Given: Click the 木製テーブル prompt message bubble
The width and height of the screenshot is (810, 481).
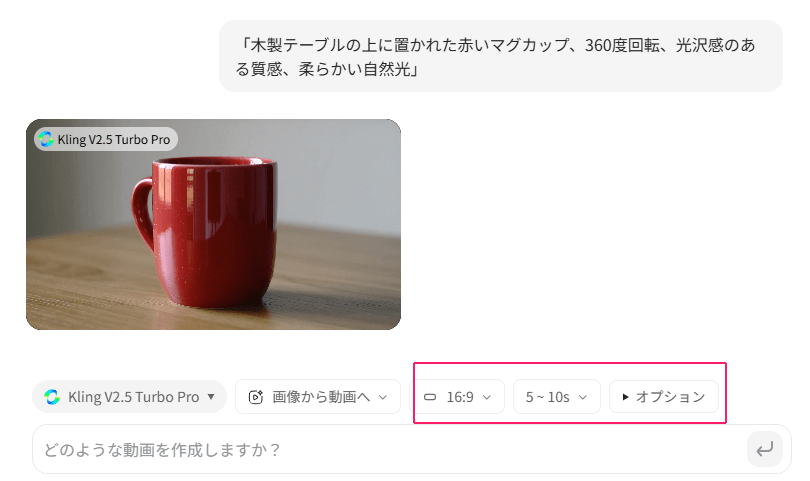Looking at the screenshot, I should 500,56.
